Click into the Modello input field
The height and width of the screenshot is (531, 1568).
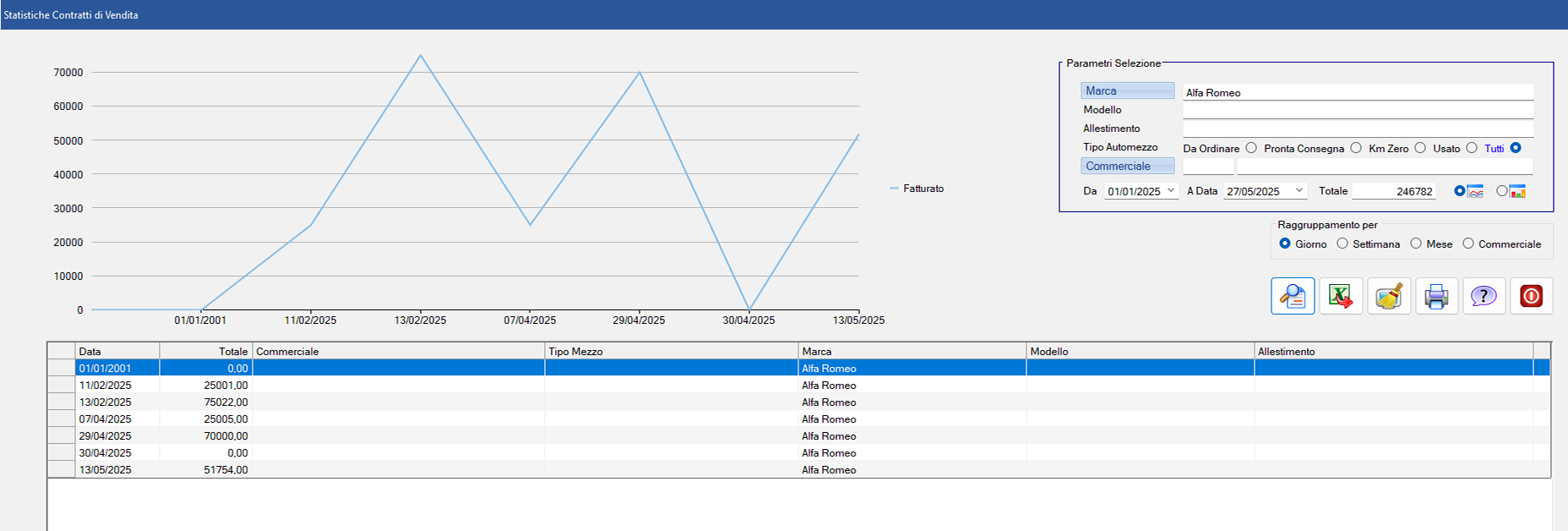(1358, 110)
